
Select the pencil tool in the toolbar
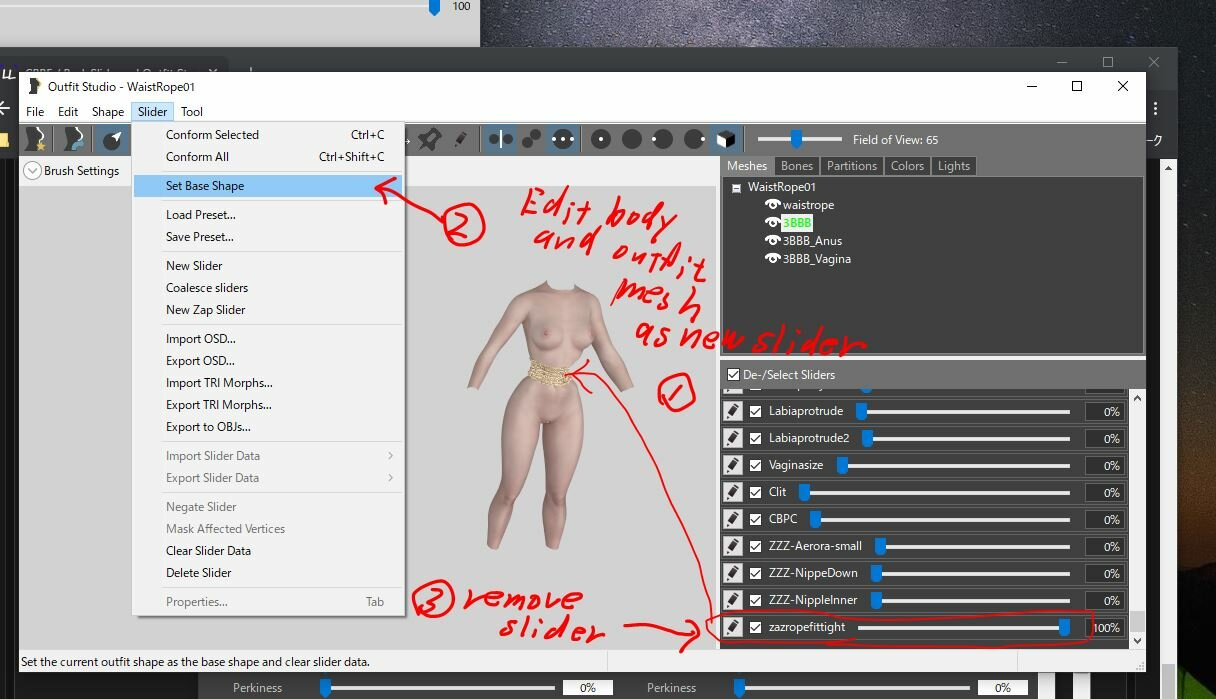pos(460,139)
